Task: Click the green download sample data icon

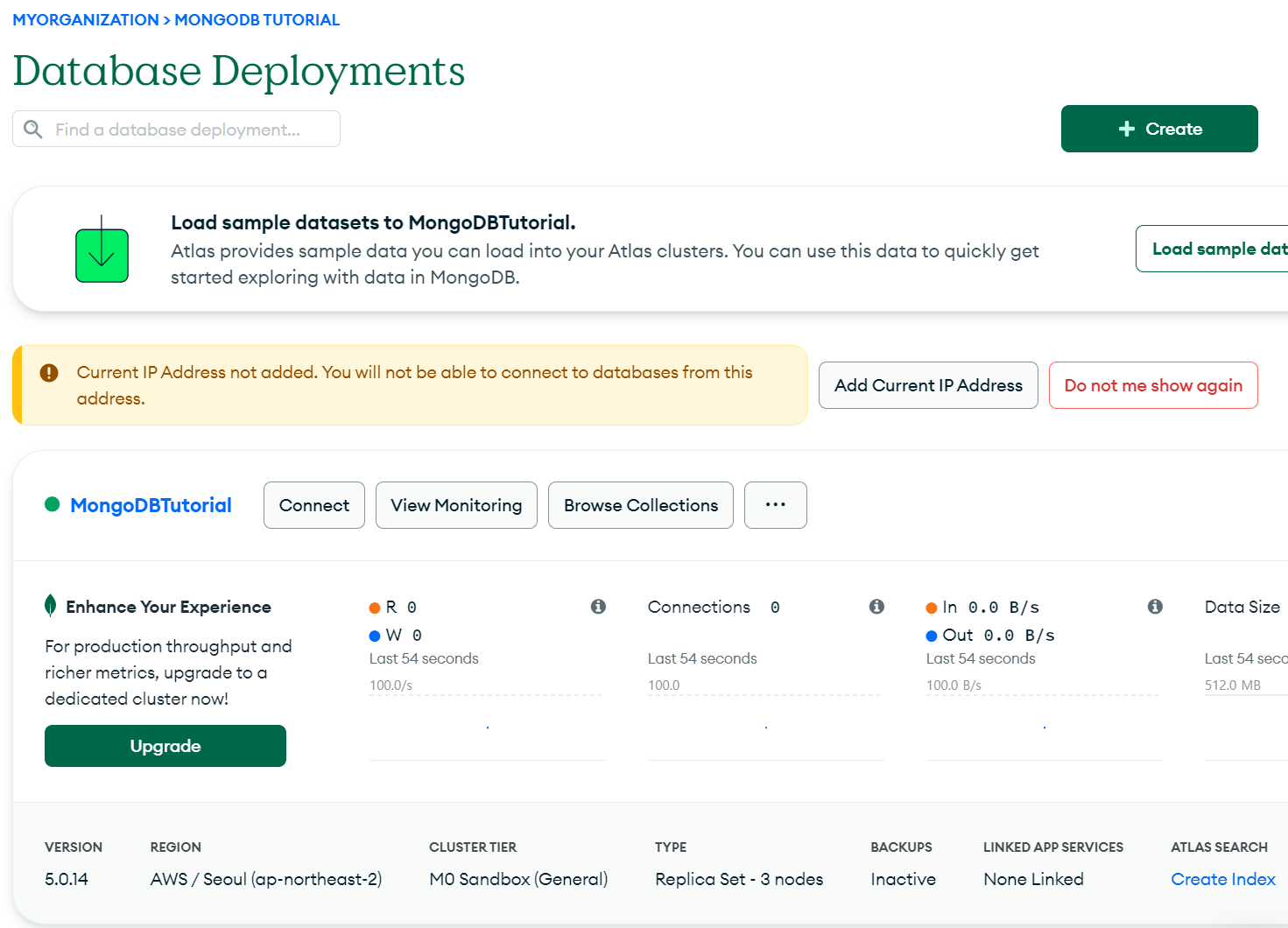Action: point(102,250)
